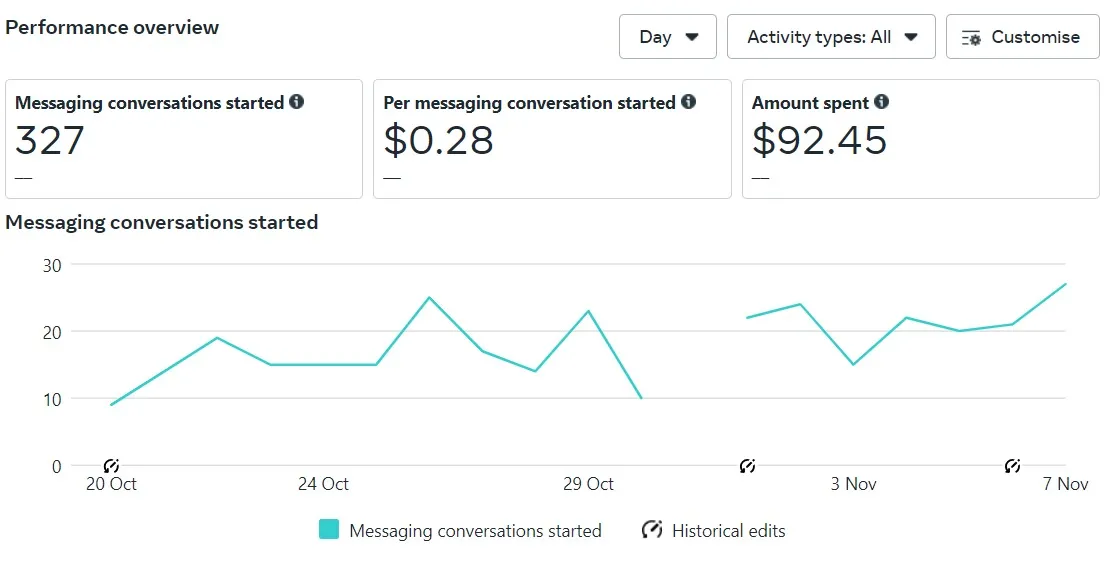Click historical edit marker near 7 Nov
Image resolution: width=1107 pixels, height=567 pixels.
click(1012, 466)
